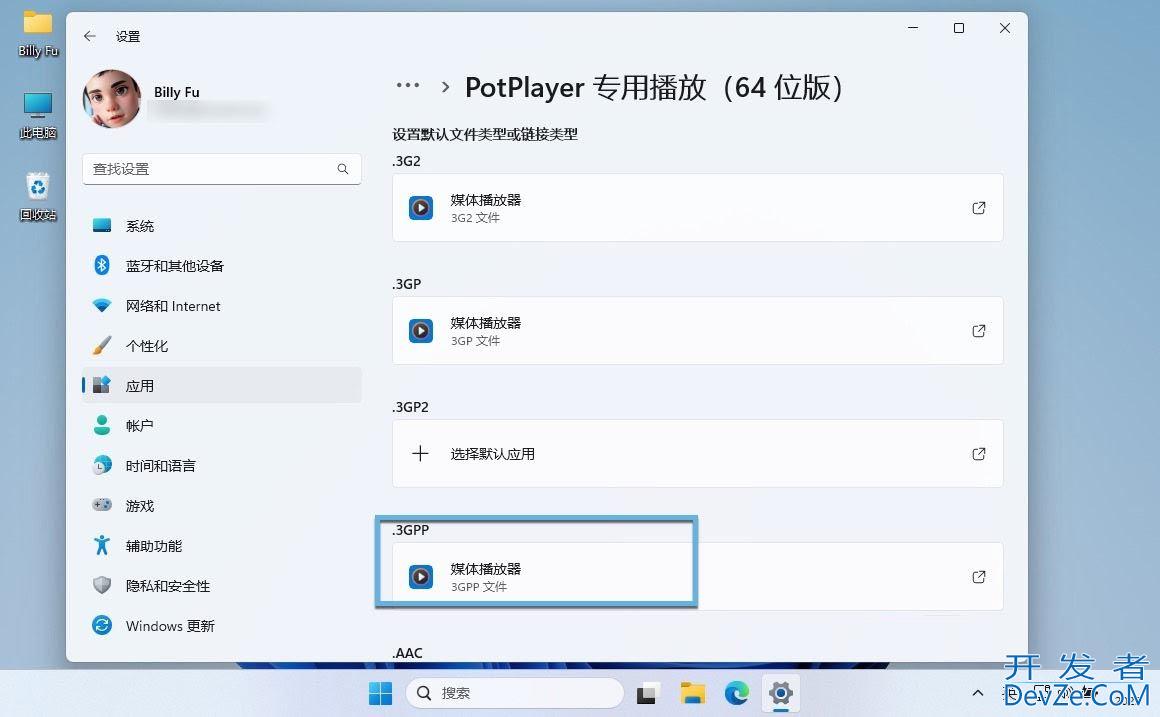Open File Explorer from the taskbar
Image resolution: width=1160 pixels, height=717 pixels.
tap(692, 693)
